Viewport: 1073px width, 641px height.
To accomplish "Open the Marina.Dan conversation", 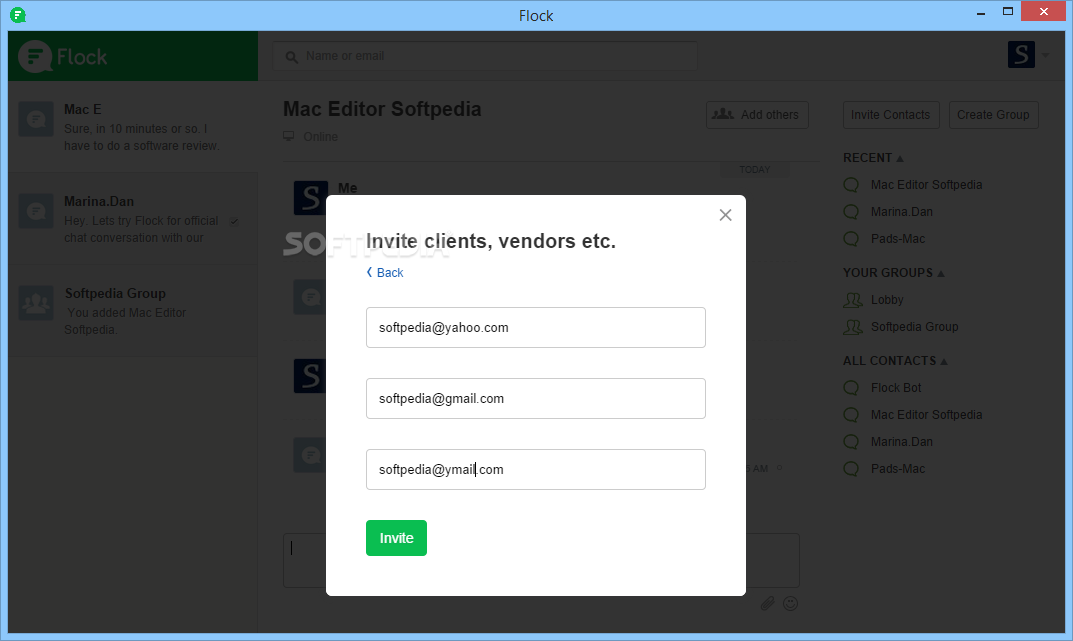I will pyautogui.click(x=133, y=219).
